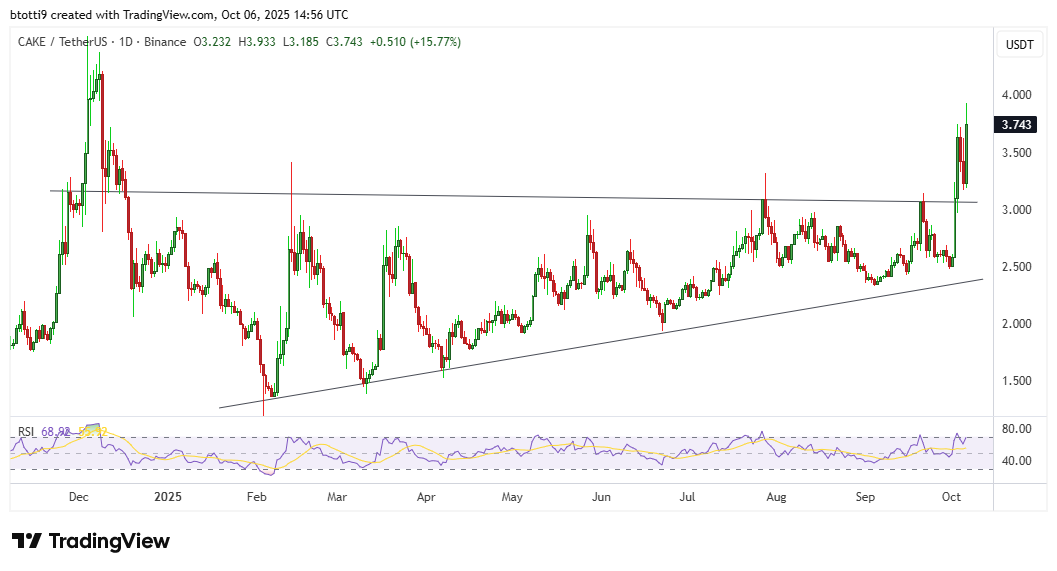The image size is (1057, 571).
Task: Click the 1.500 price axis label
Action: pyautogui.click(x=1018, y=381)
